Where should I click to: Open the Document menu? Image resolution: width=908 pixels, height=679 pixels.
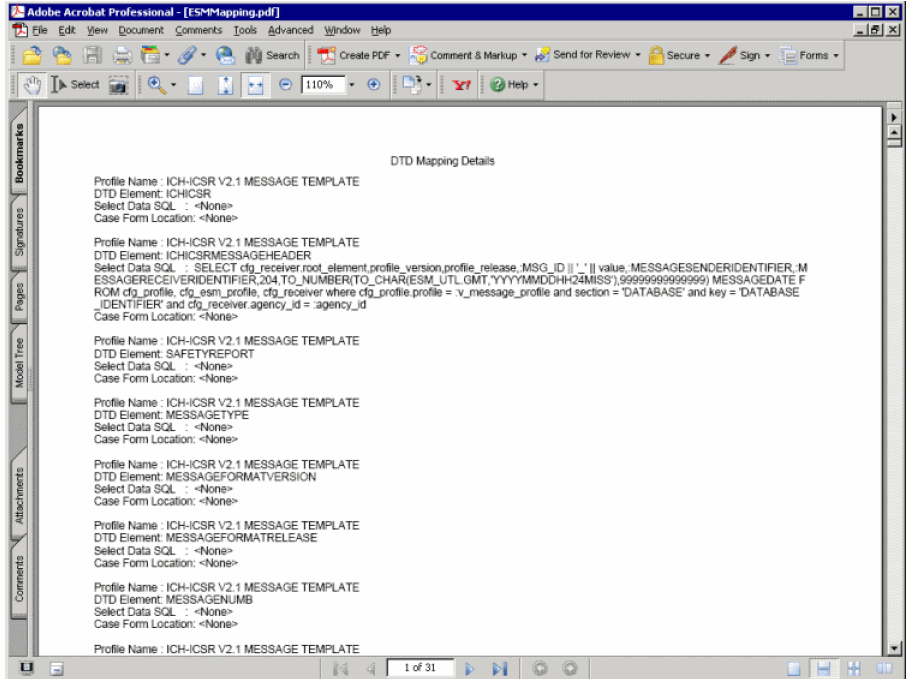point(141,30)
